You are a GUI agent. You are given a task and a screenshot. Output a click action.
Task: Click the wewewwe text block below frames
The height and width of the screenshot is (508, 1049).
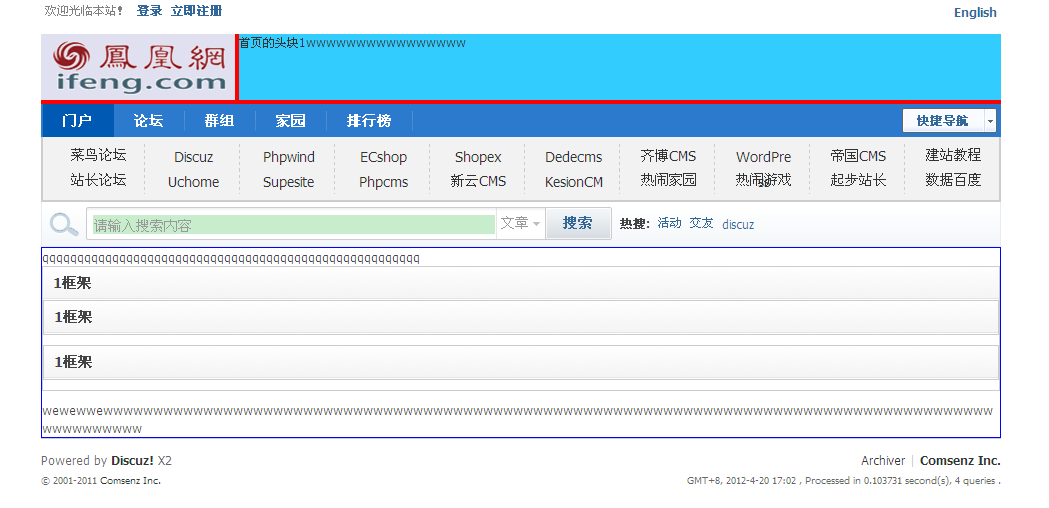517,420
